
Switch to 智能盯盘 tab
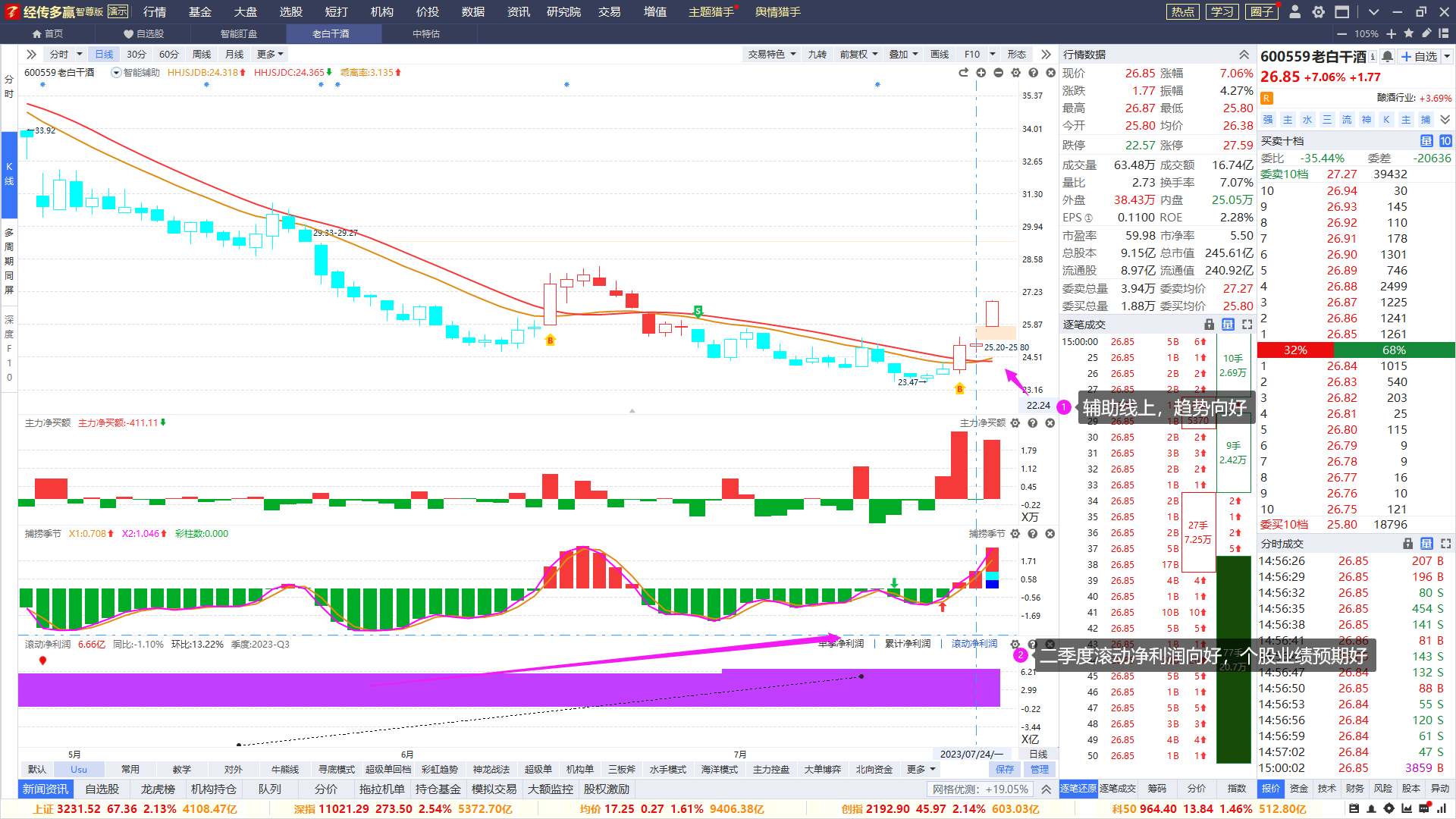pos(239,33)
